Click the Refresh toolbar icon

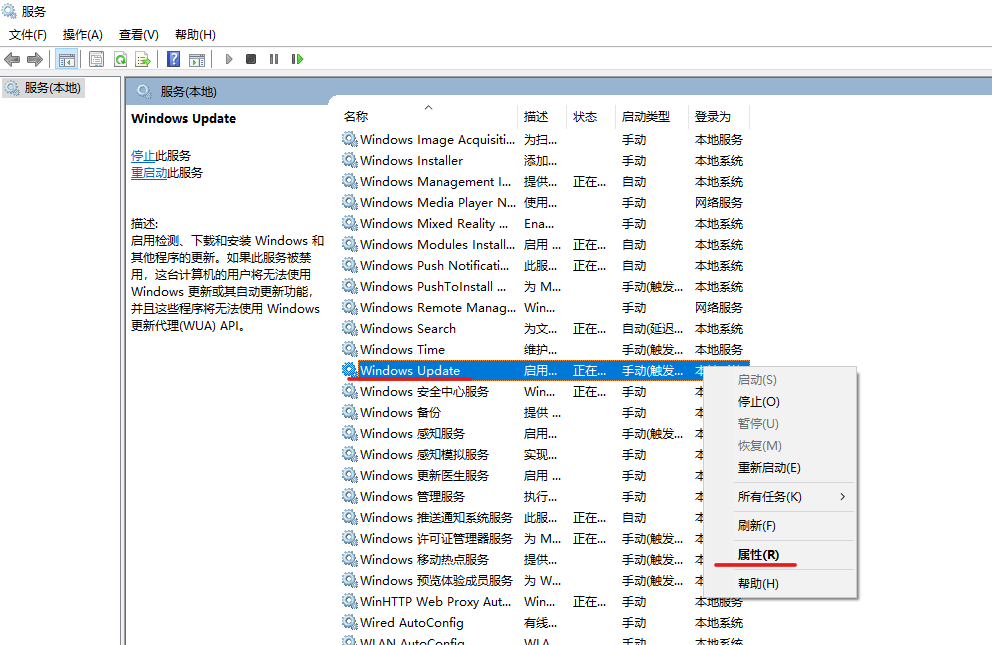click(120, 59)
